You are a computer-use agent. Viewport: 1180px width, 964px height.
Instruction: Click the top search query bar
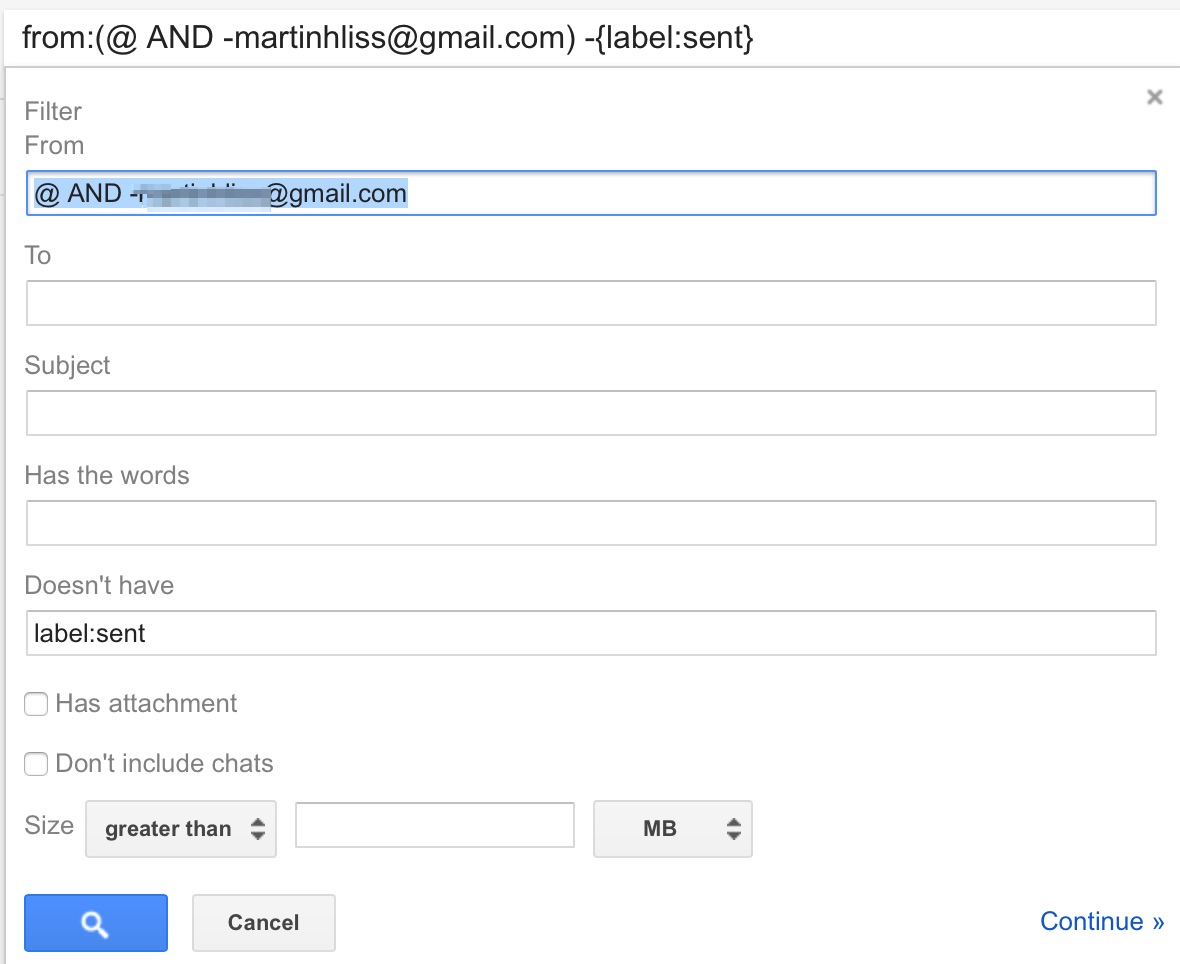(590, 38)
